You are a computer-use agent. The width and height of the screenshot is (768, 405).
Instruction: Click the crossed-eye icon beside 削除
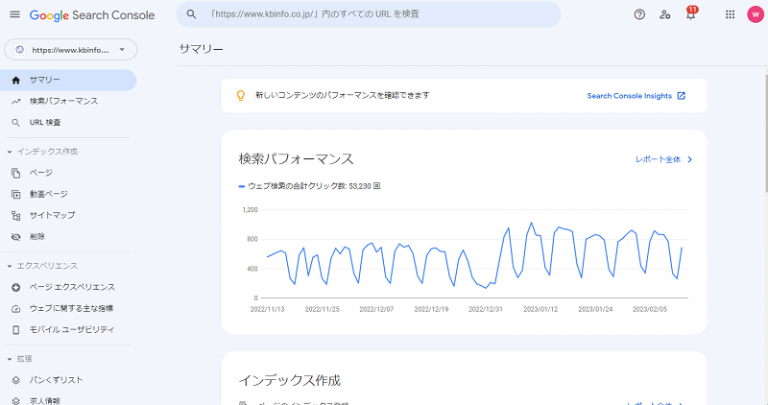point(16,237)
